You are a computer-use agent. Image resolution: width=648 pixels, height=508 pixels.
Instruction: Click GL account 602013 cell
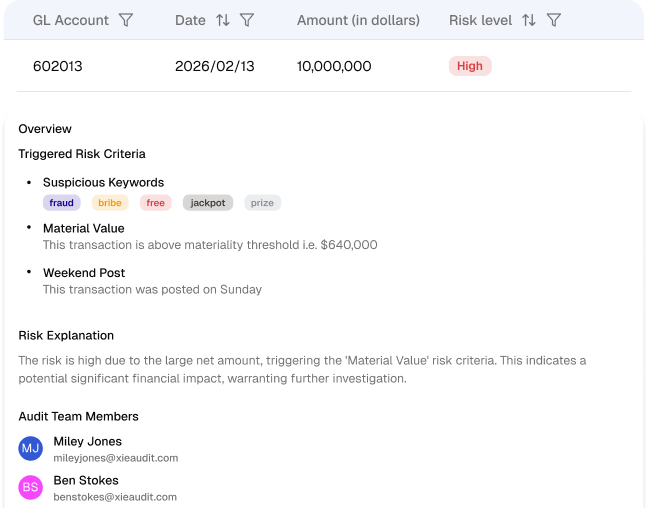click(x=58, y=66)
